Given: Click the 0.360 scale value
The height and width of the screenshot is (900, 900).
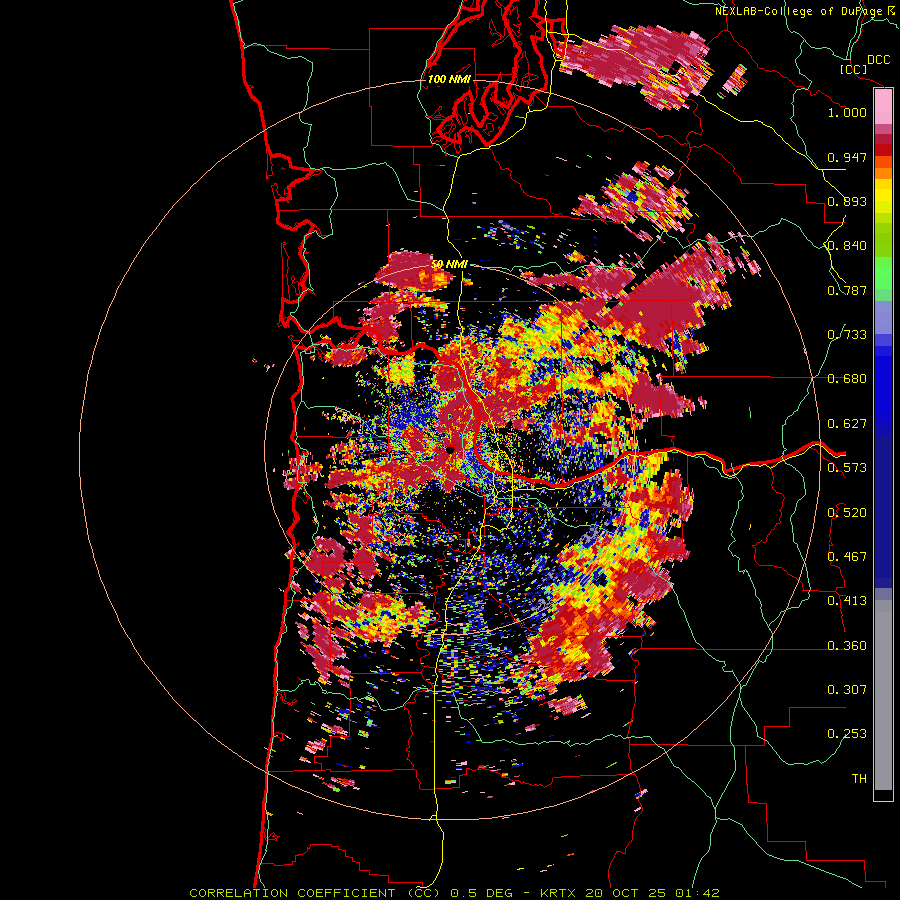Looking at the screenshot, I should 847,646.
